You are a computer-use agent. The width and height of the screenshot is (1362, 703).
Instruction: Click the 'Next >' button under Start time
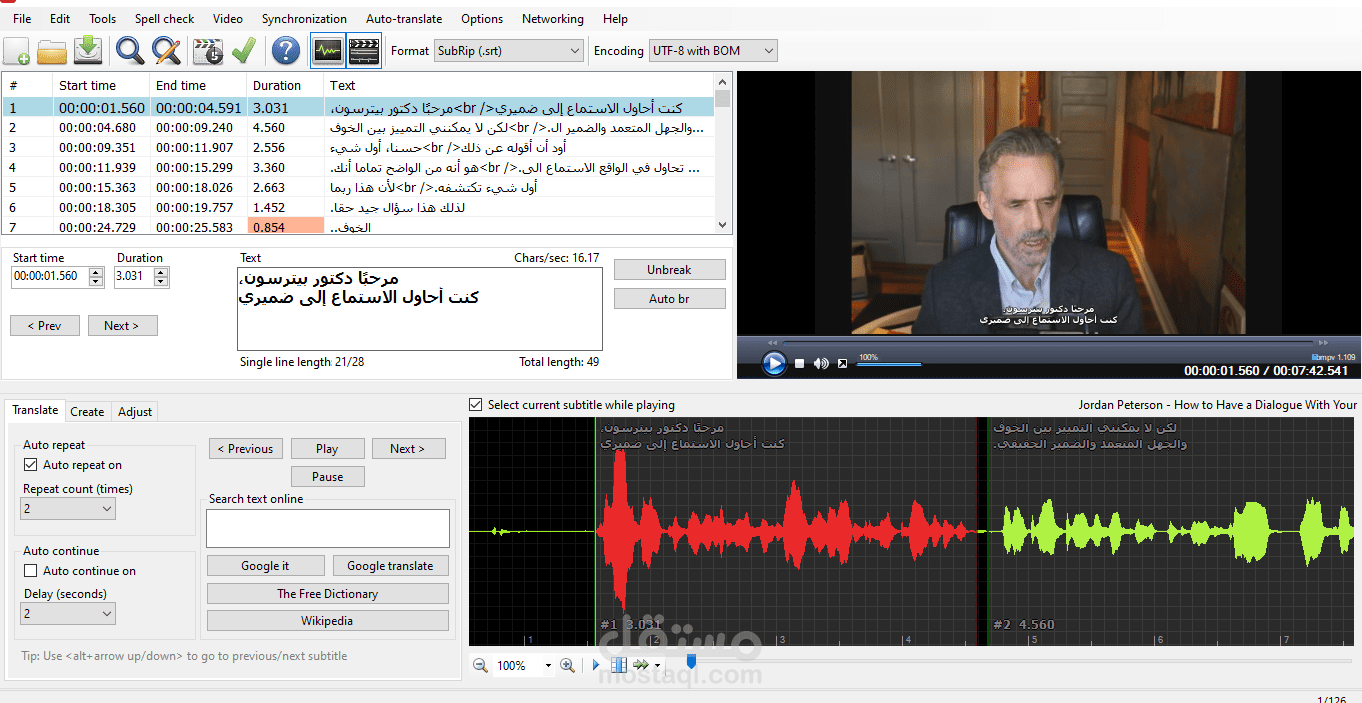pos(122,325)
